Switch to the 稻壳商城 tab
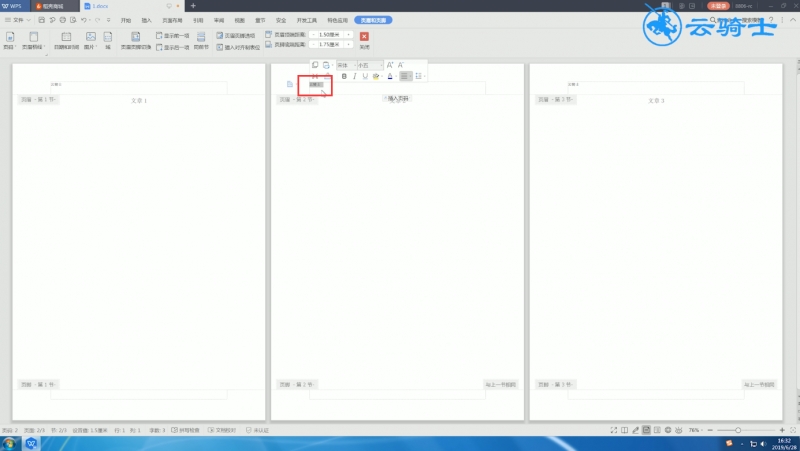The height and width of the screenshot is (451, 800). click(x=54, y=6)
